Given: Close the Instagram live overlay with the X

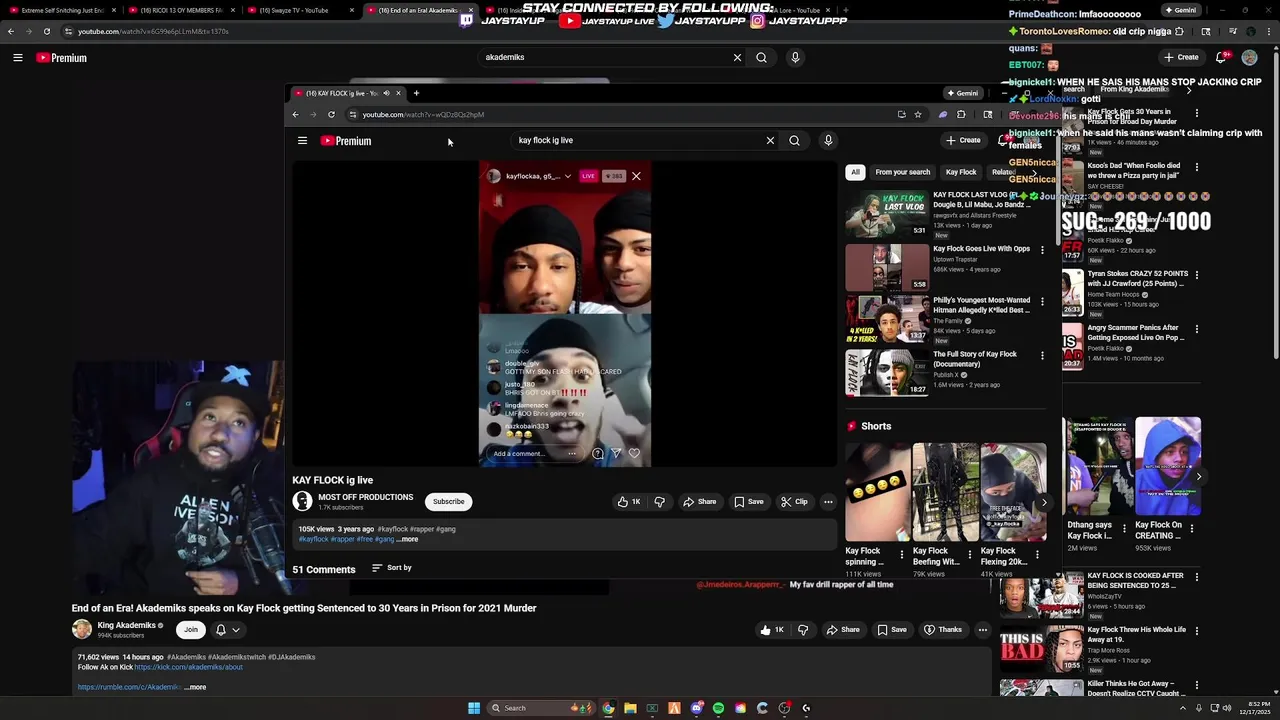Looking at the screenshot, I should click(636, 176).
